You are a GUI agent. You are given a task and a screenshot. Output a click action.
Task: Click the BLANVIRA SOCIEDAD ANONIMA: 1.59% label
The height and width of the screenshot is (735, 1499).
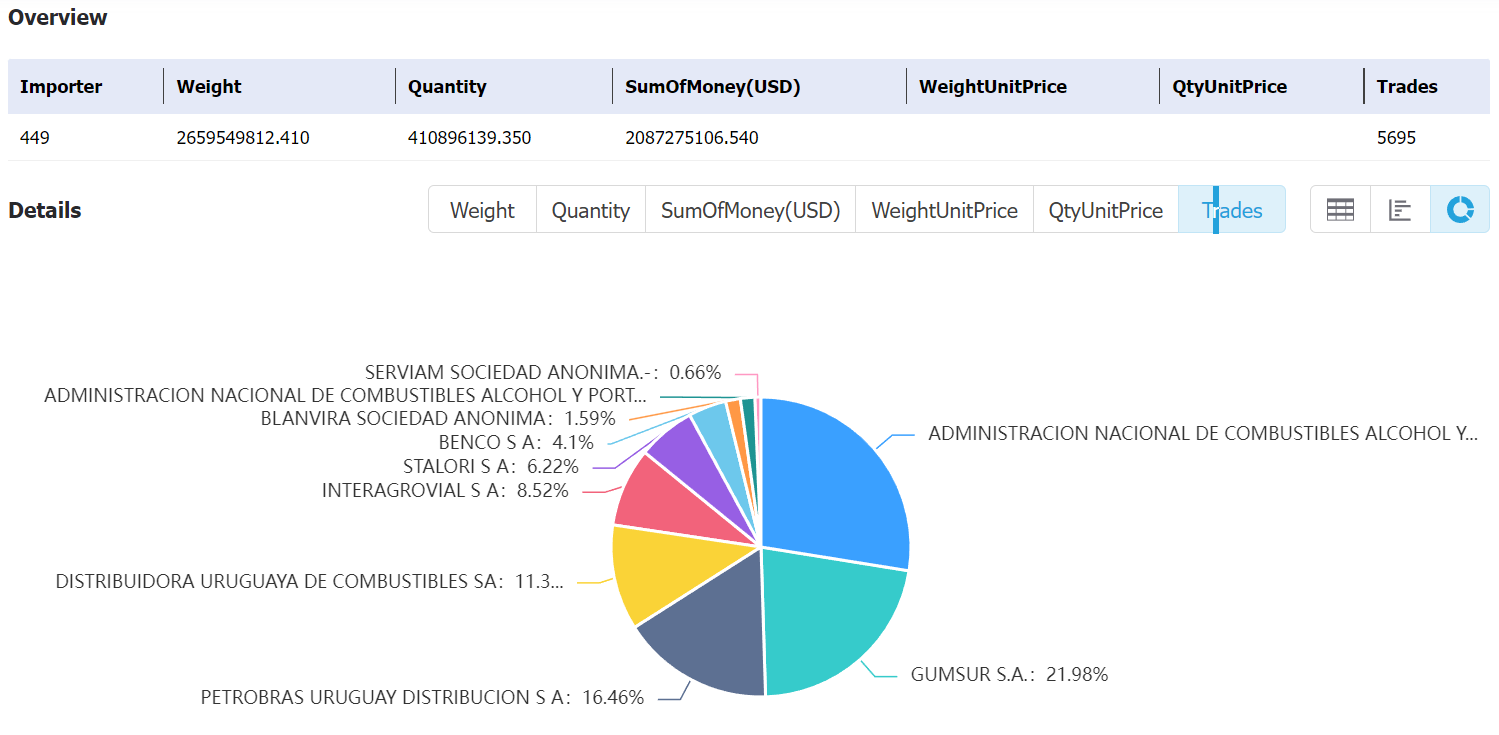[438, 418]
